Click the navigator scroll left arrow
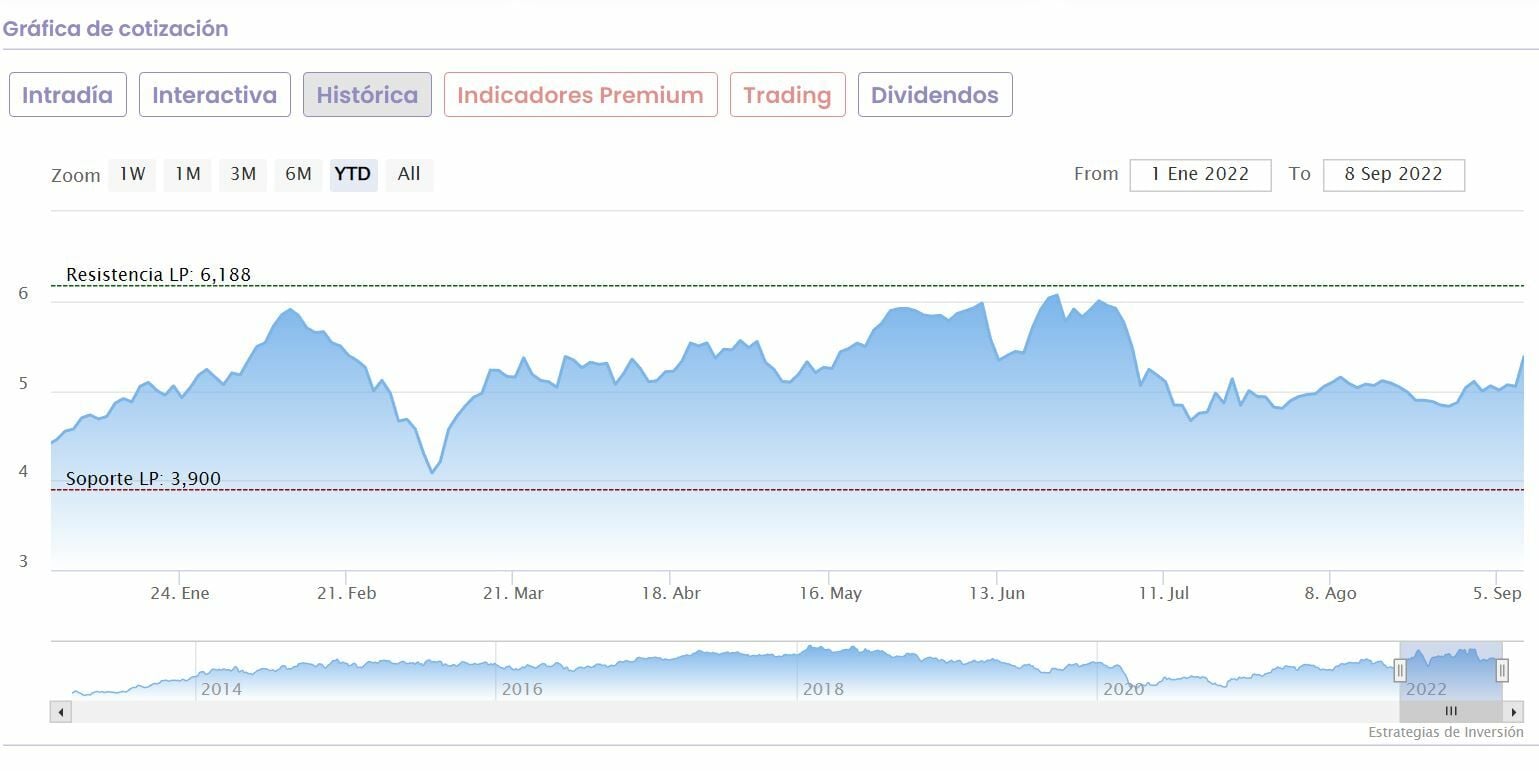The width and height of the screenshot is (1539, 771). point(61,712)
